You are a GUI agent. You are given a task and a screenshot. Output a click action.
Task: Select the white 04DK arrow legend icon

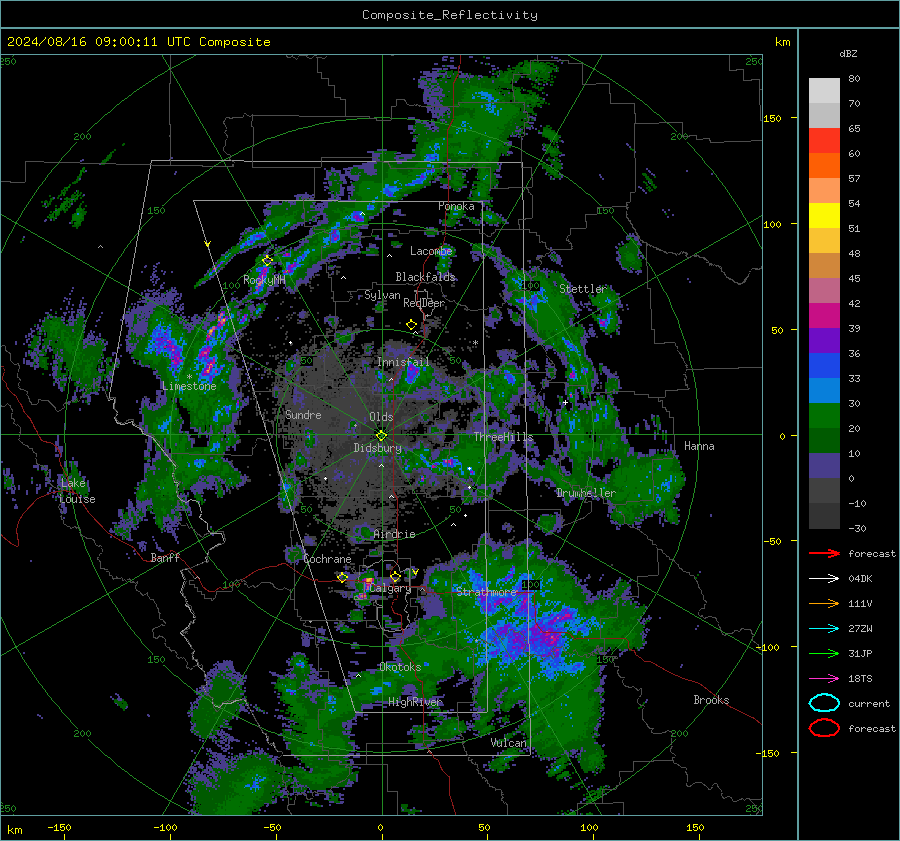[824, 579]
